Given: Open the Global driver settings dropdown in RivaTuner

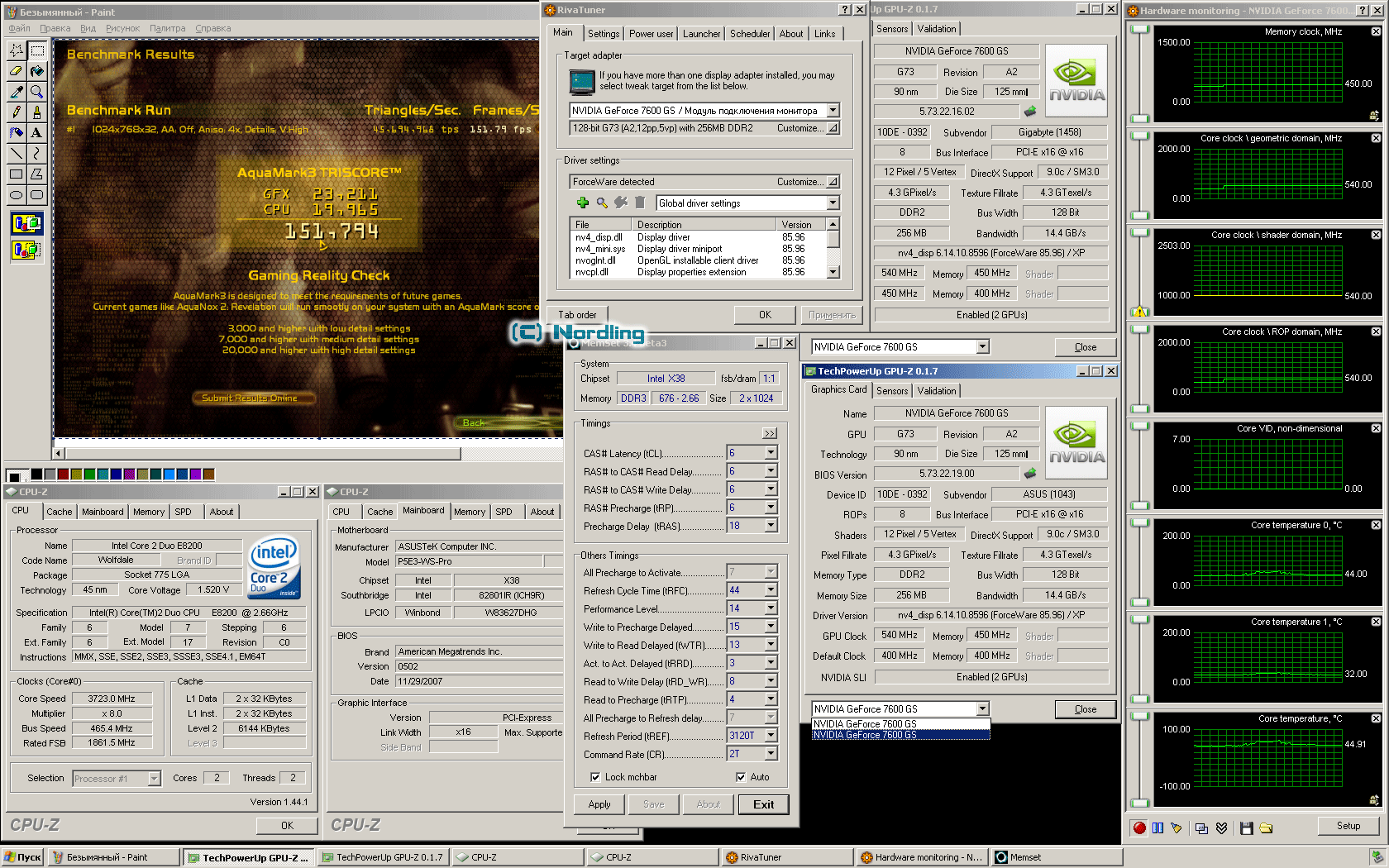Looking at the screenshot, I should click(833, 203).
